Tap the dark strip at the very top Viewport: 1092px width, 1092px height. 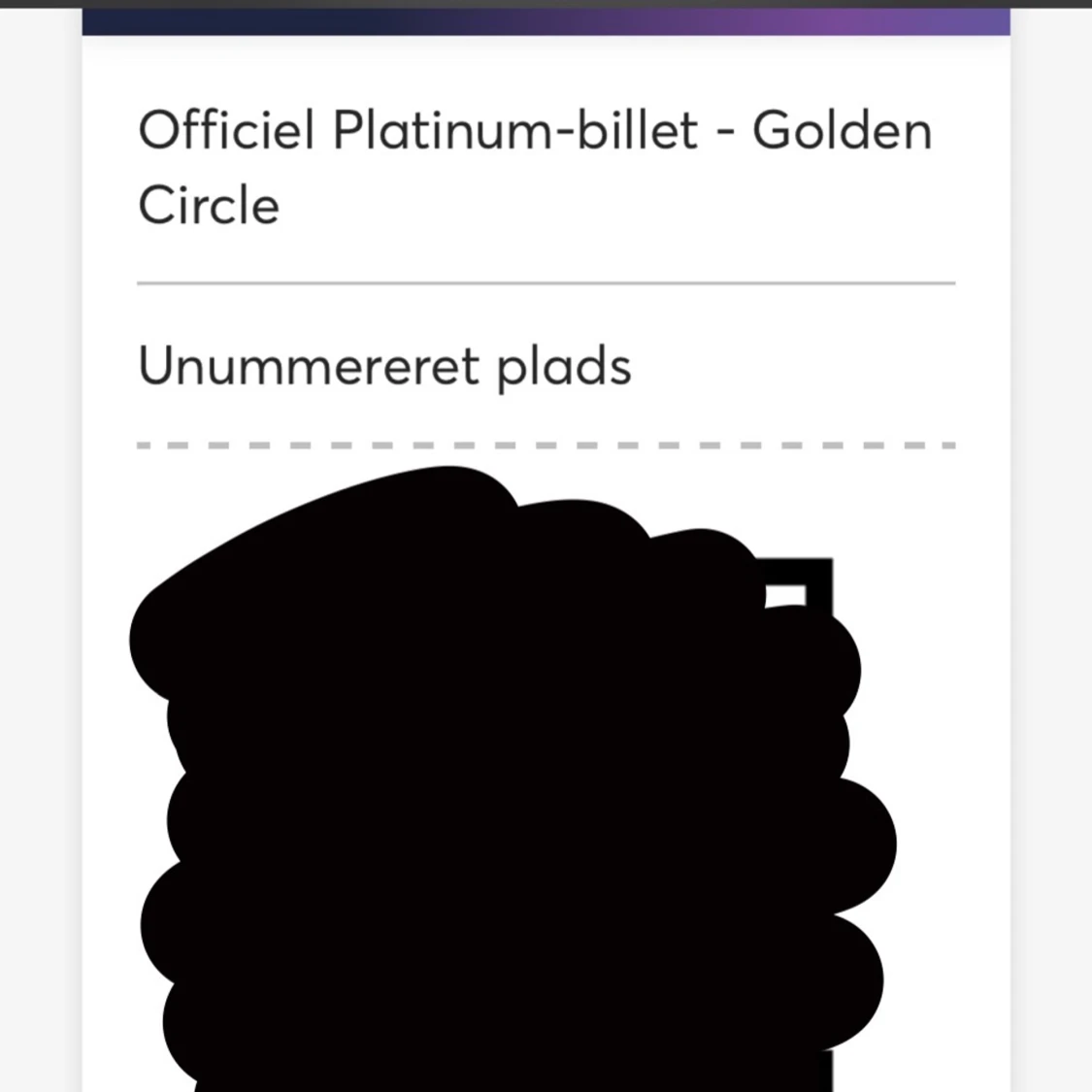coord(546,4)
